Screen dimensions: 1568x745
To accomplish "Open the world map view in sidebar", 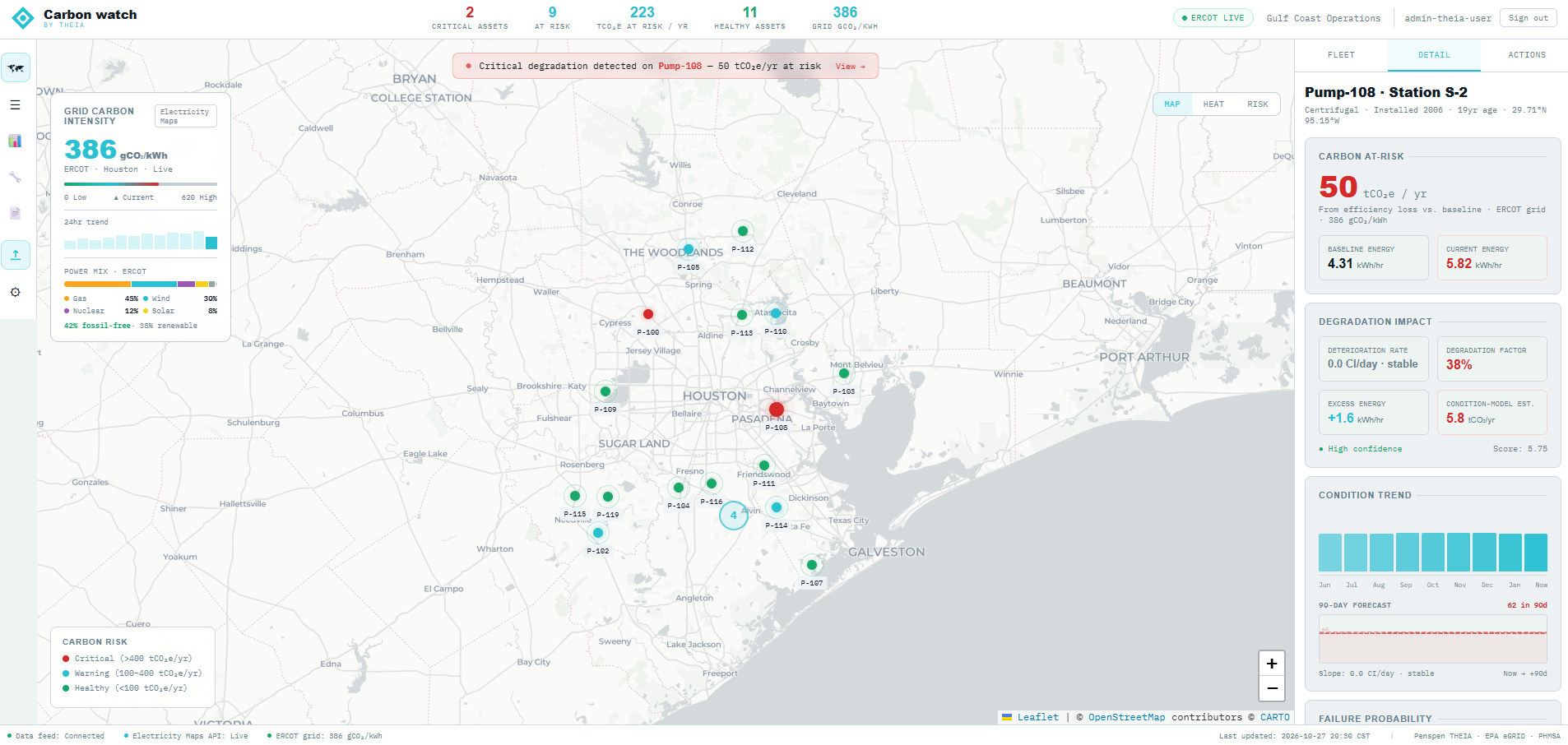I will tap(16, 68).
